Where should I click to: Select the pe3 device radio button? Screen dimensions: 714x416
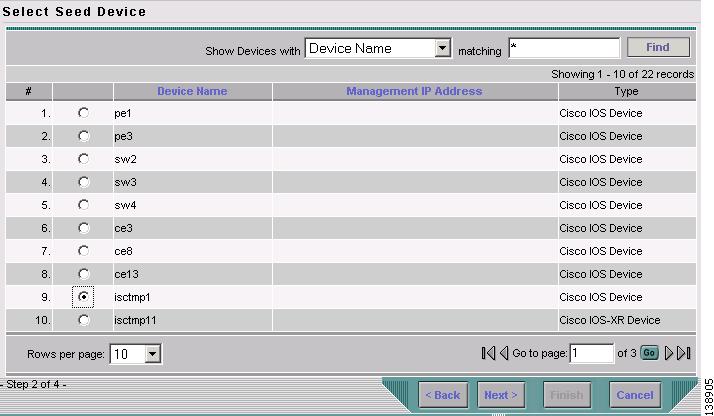[83, 136]
